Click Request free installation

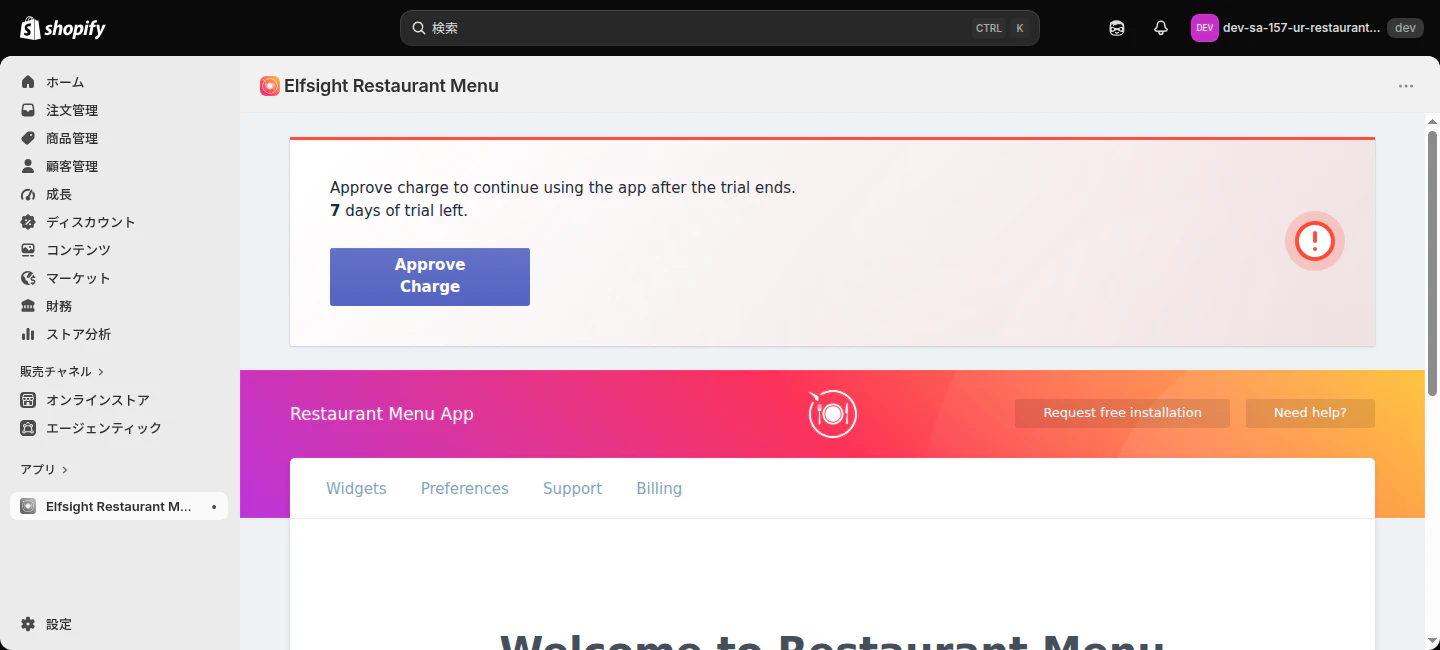pos(1122,413)
